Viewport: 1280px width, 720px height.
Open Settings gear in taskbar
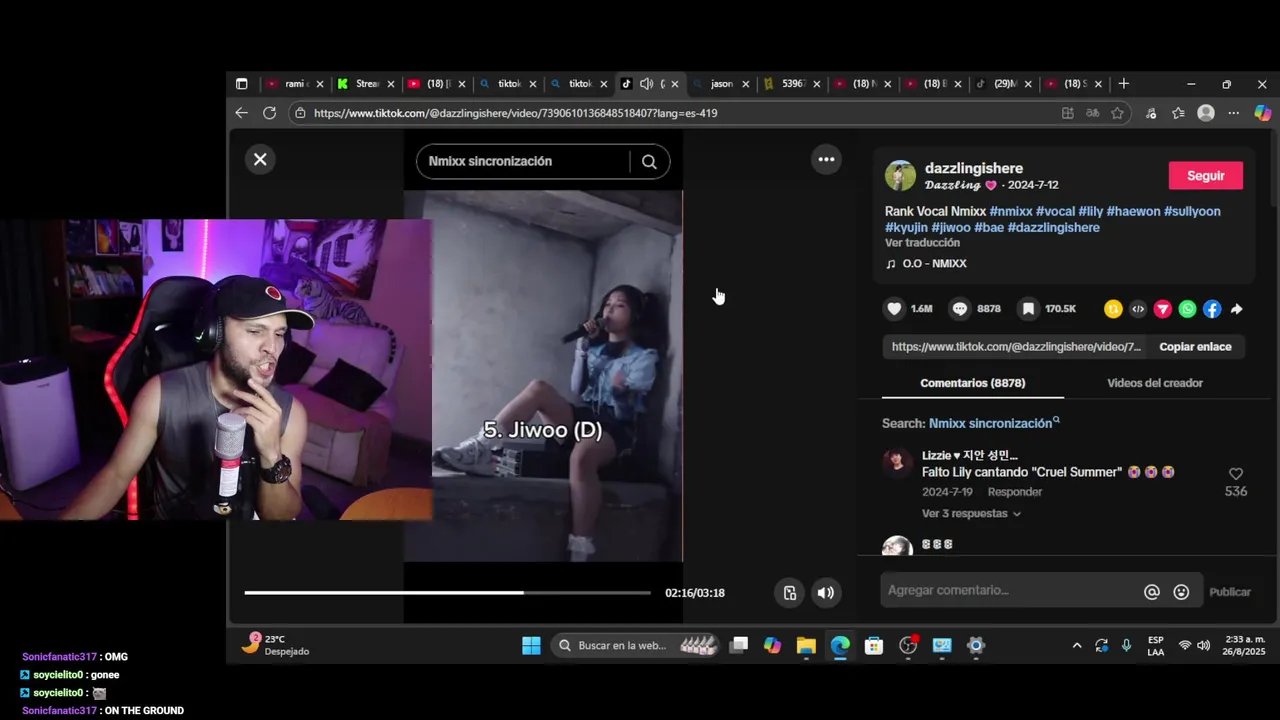(976, 646)
